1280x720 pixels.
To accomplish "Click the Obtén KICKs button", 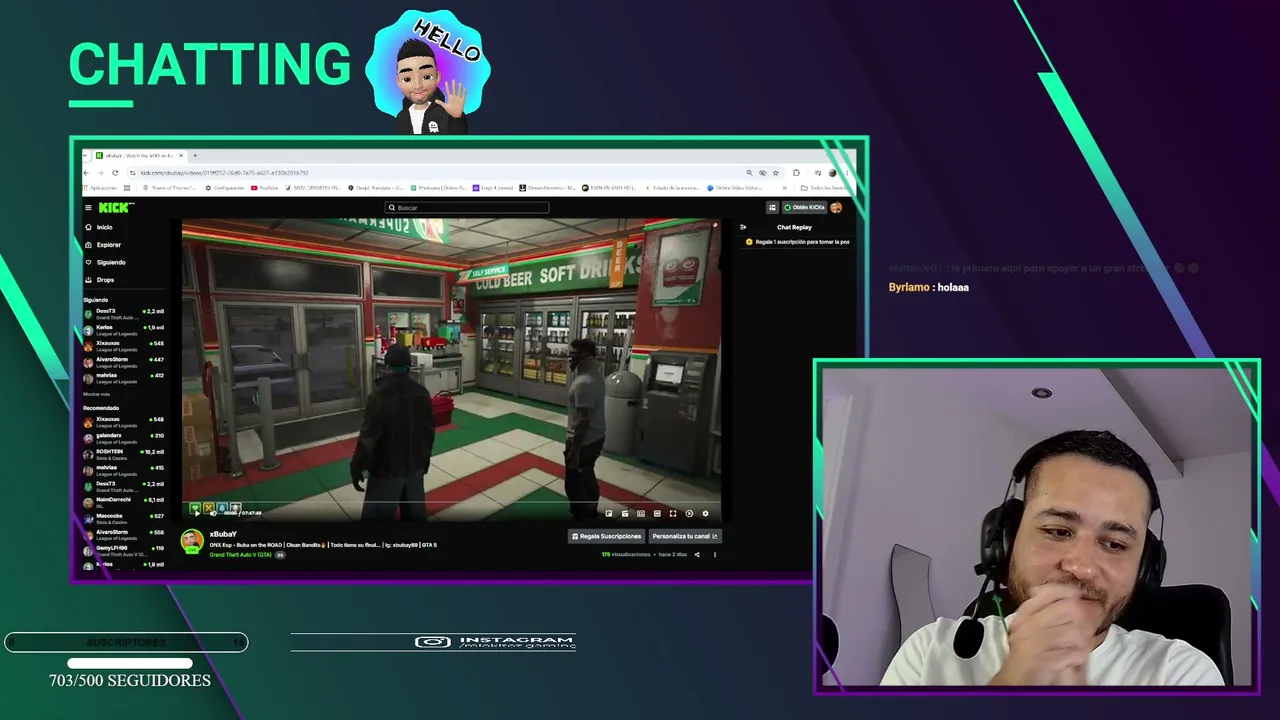I will pyautogui.click(x=804, y=208).
